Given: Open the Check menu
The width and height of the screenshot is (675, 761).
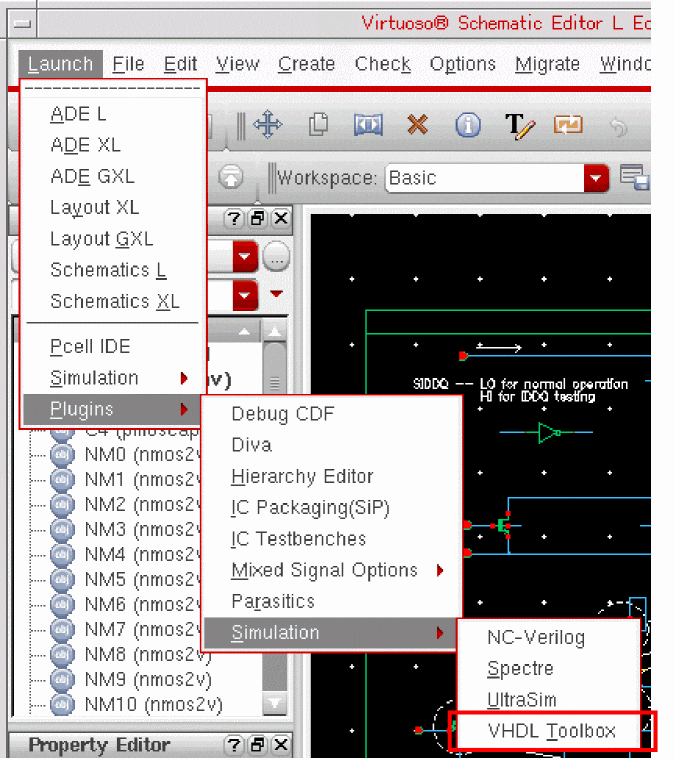Looking at the screenshot, I should (382, 64).
